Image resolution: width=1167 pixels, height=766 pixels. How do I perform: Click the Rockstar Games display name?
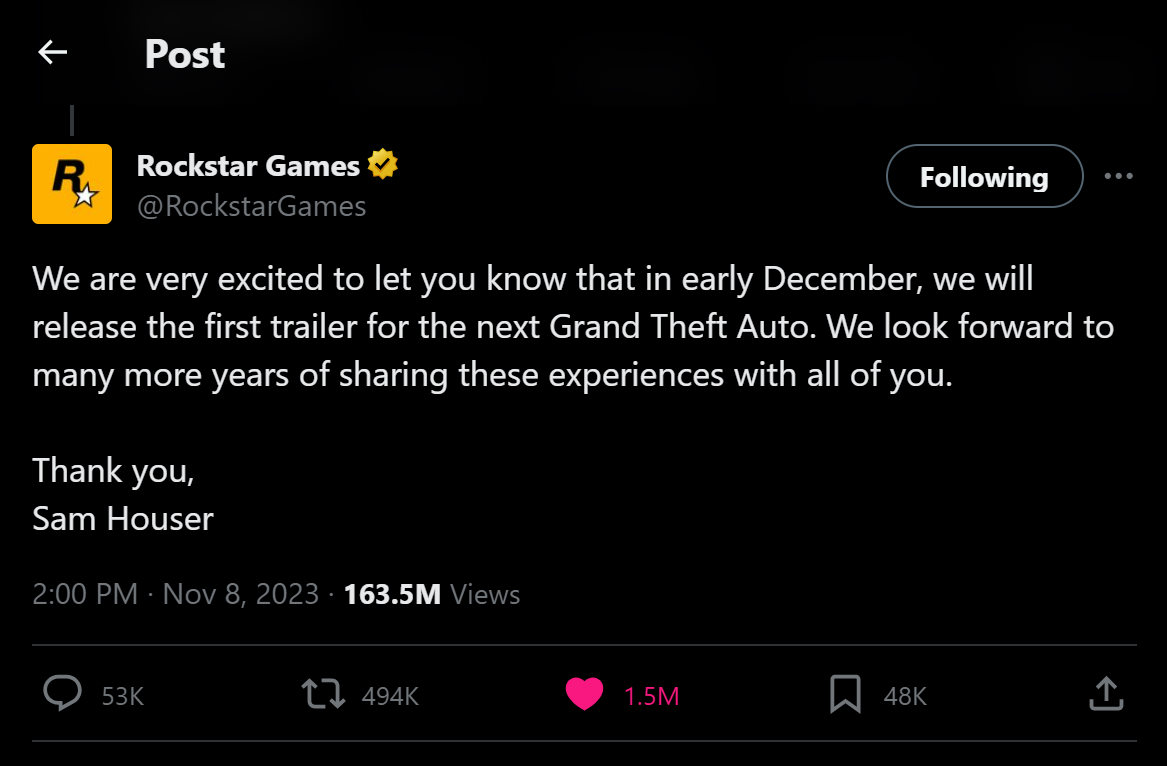click(x=246, y=165)
